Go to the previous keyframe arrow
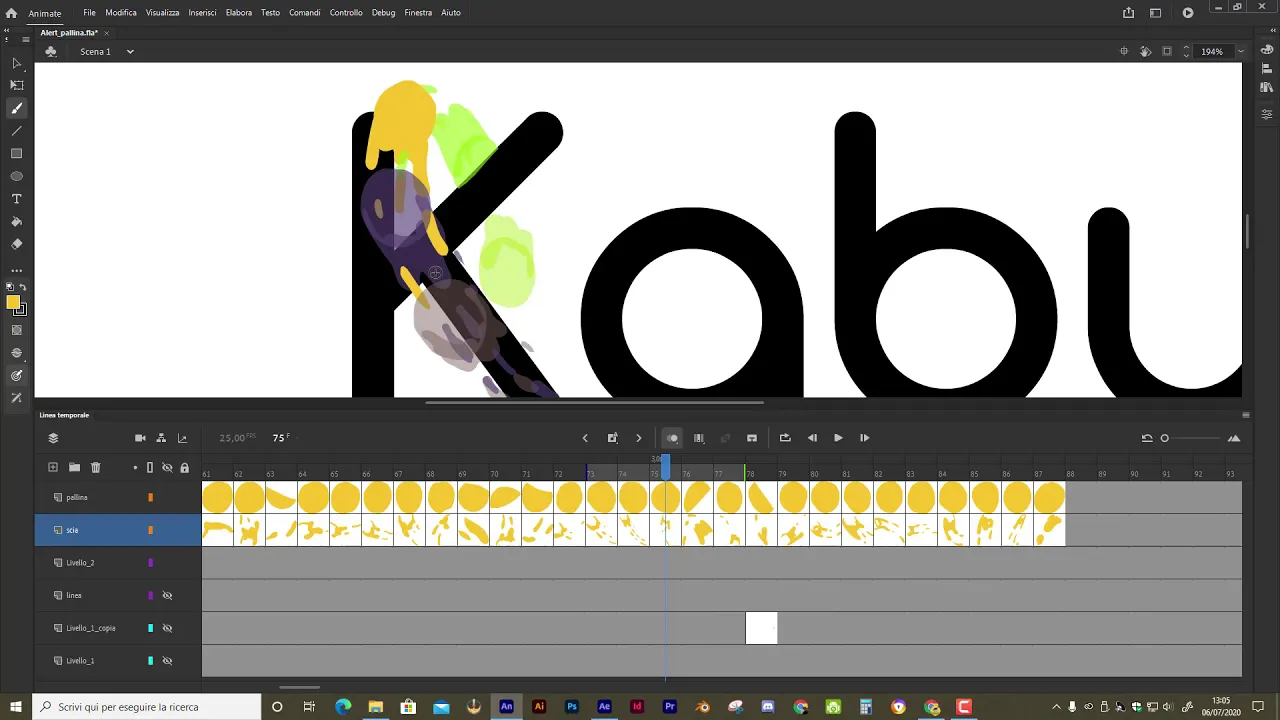1280x720 pixels. [586, 438]
